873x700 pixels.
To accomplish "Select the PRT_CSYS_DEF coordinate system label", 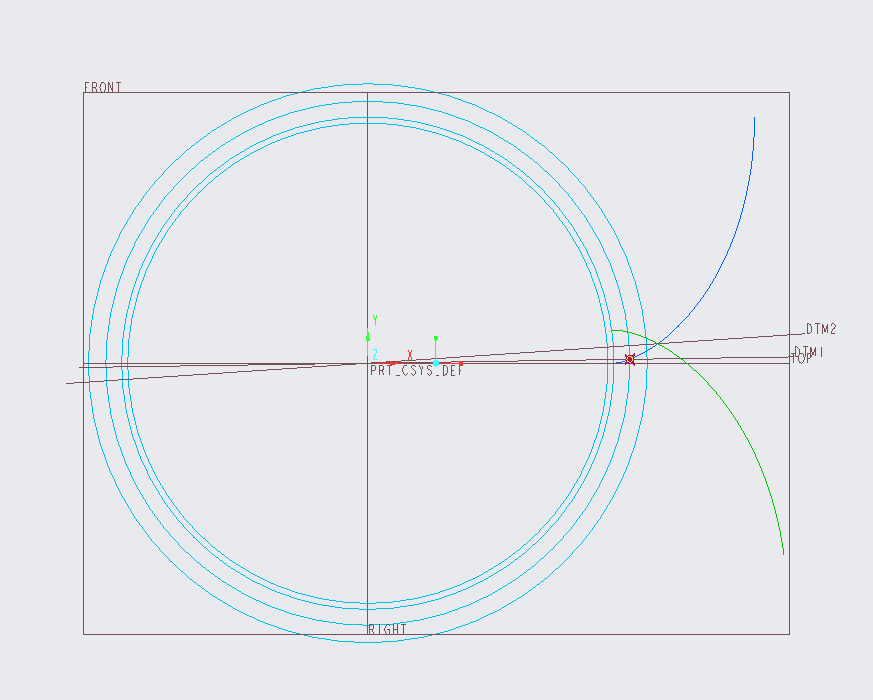I will click(416, 370).
